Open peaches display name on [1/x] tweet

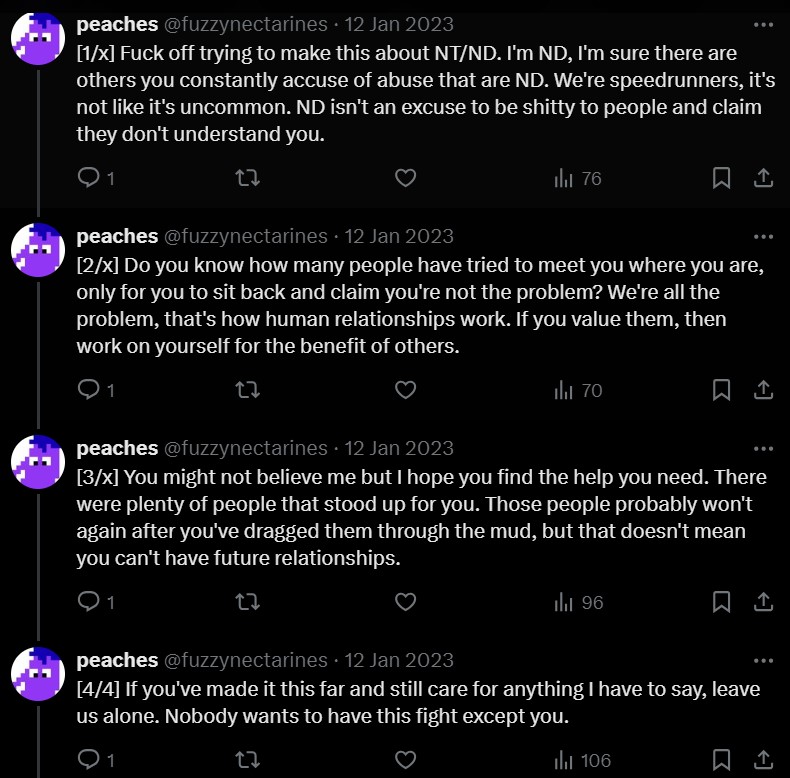click(x=117, y=24)
